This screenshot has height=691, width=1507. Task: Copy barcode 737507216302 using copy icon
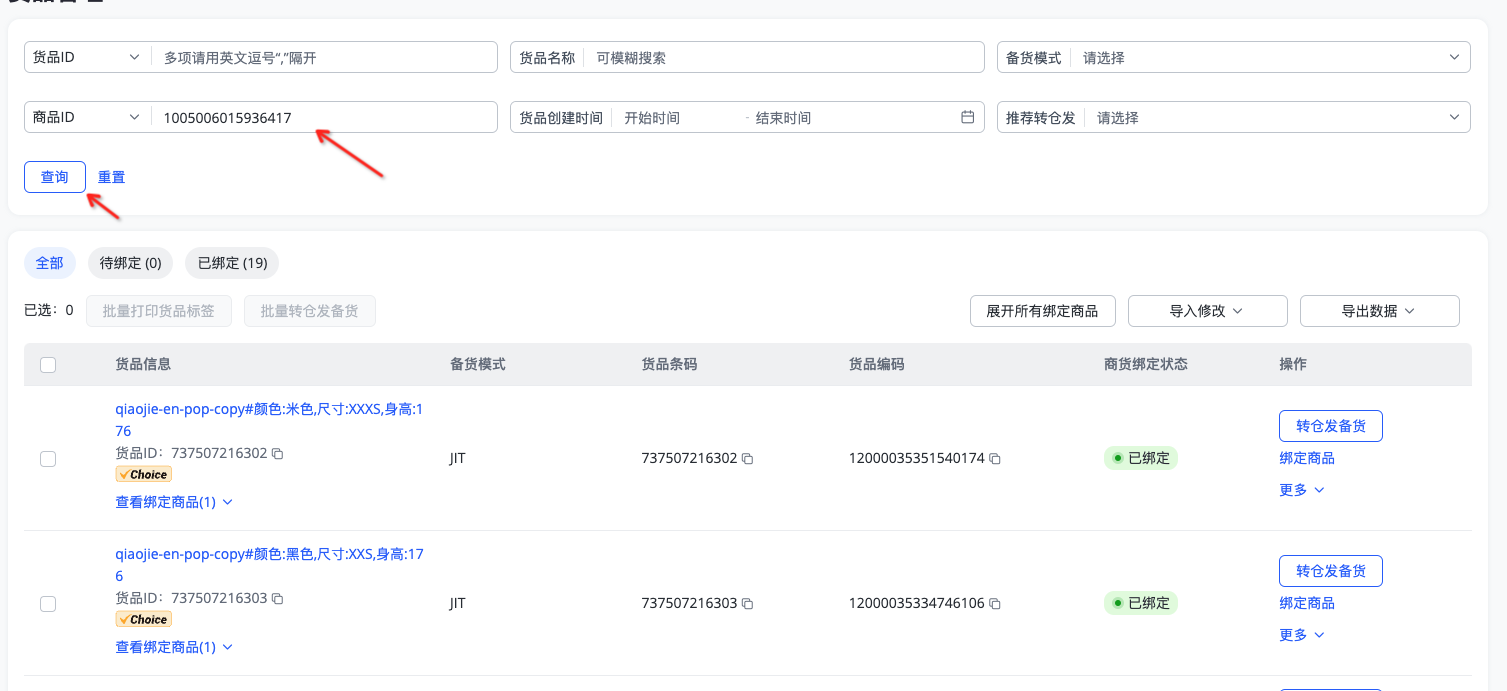point(747,459)
